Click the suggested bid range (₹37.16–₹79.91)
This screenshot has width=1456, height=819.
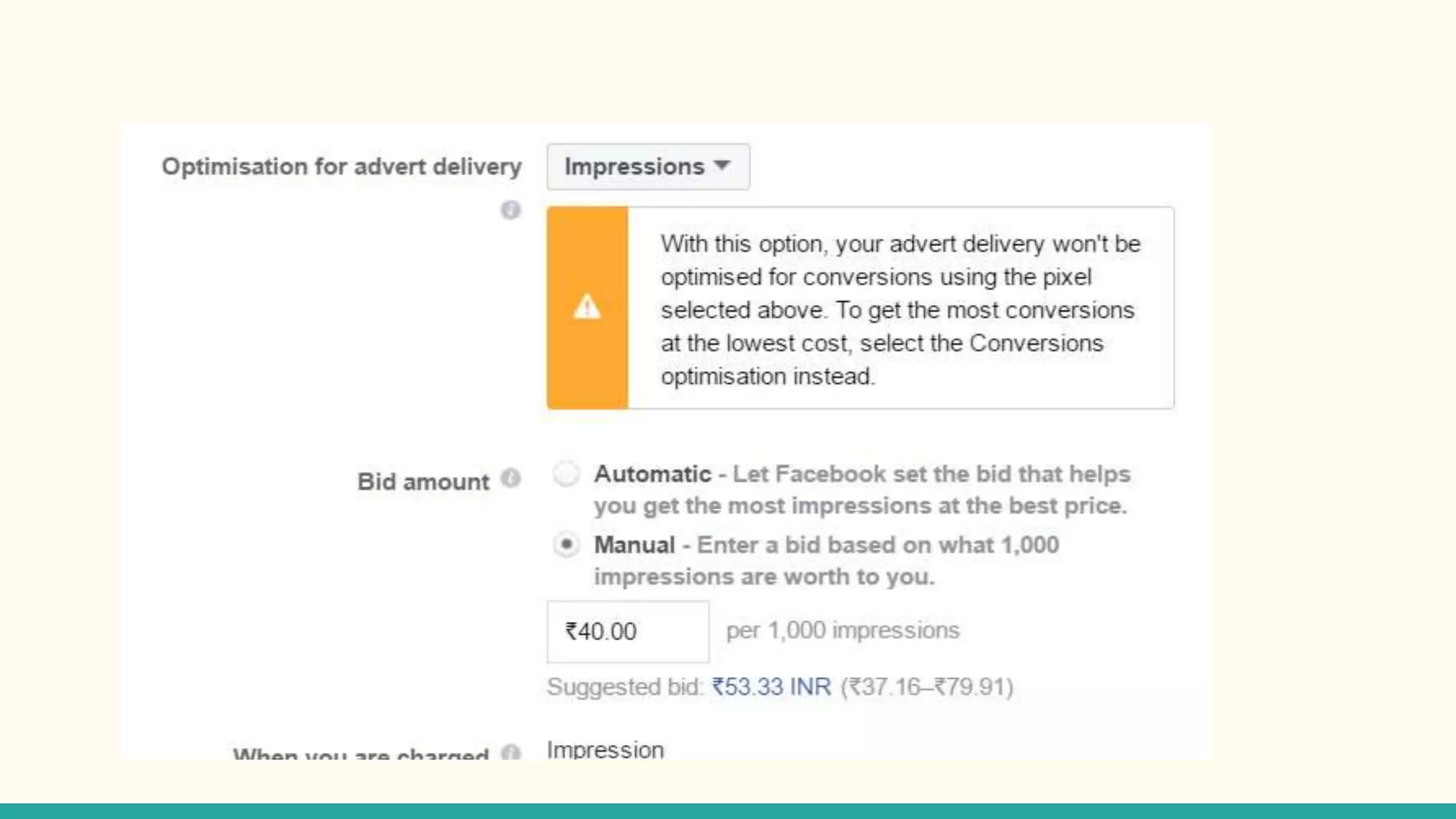(x=927, y=687)
